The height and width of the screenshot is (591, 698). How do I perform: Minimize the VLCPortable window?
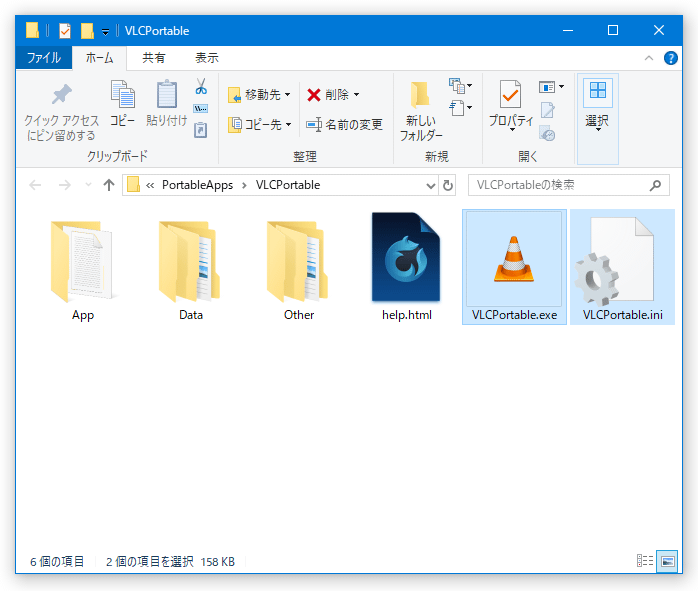point(568,30)
